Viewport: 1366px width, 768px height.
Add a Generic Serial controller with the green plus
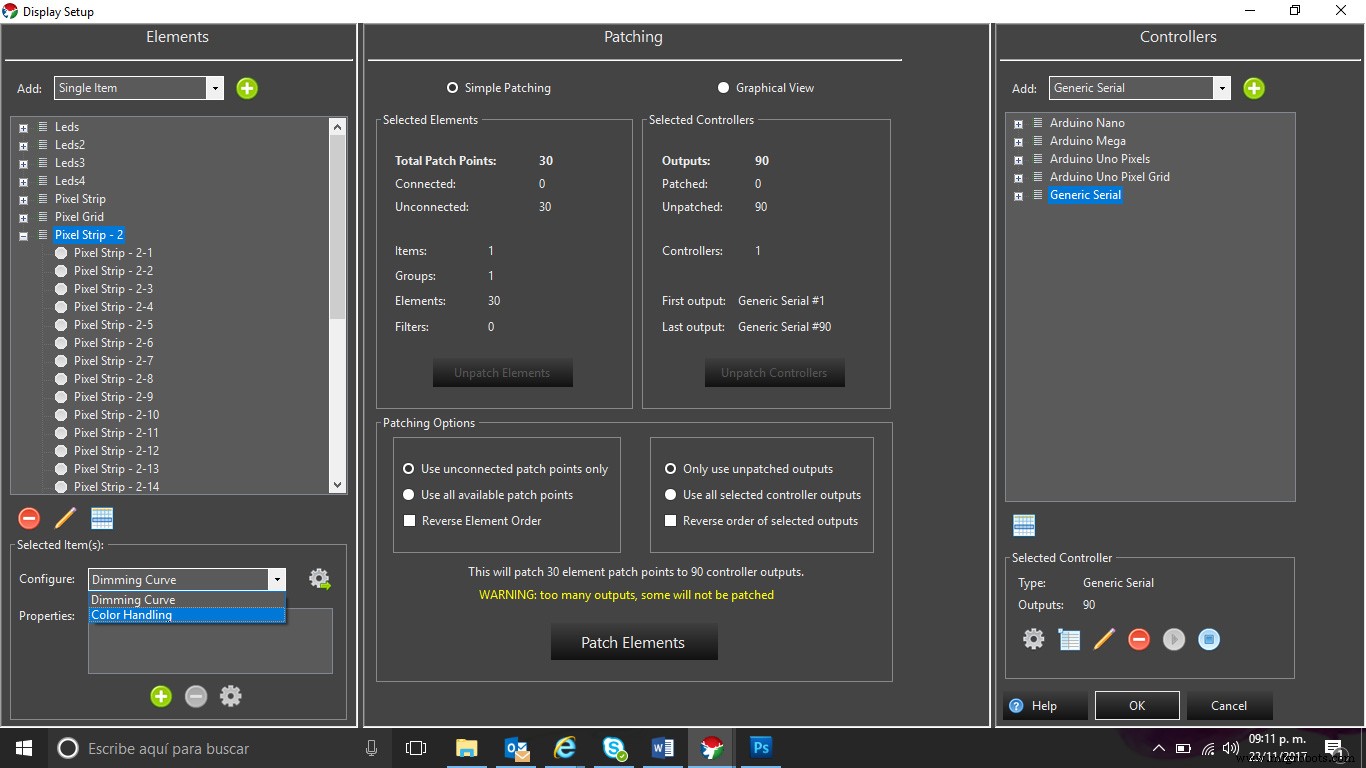coord(1254,88)
